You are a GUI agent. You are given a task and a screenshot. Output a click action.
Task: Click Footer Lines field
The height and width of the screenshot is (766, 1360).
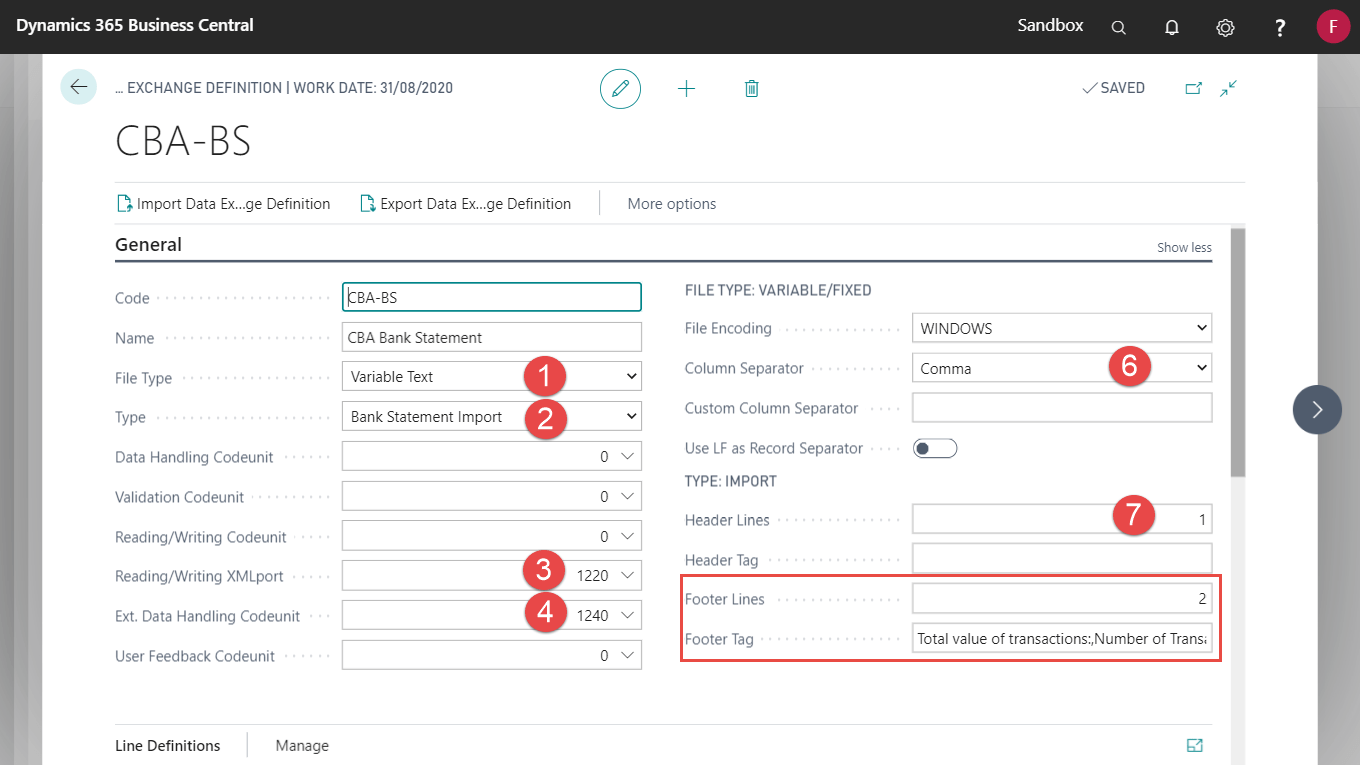click(x=1062, y=599)
